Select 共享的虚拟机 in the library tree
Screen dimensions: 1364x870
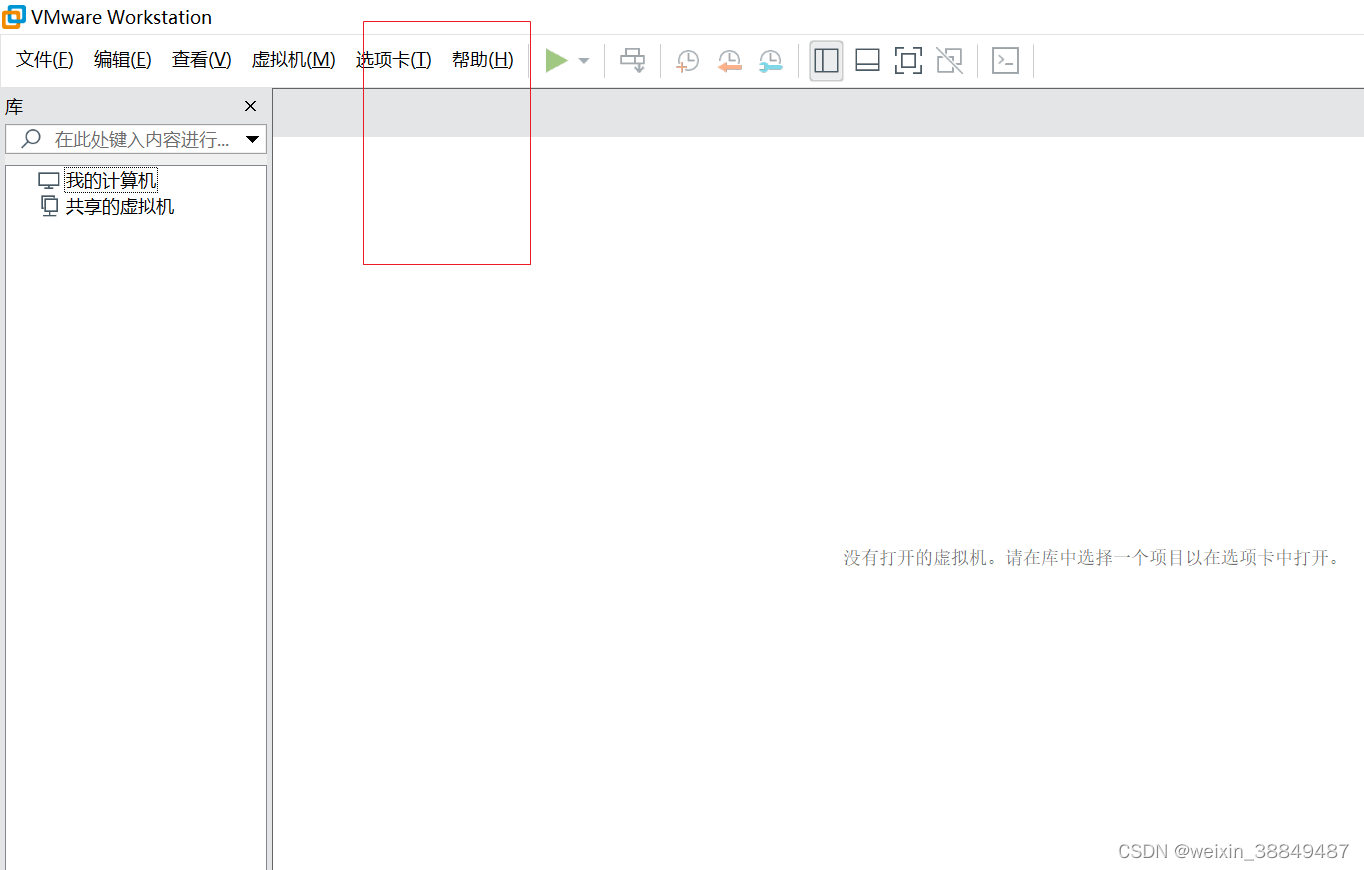(120, 207)
